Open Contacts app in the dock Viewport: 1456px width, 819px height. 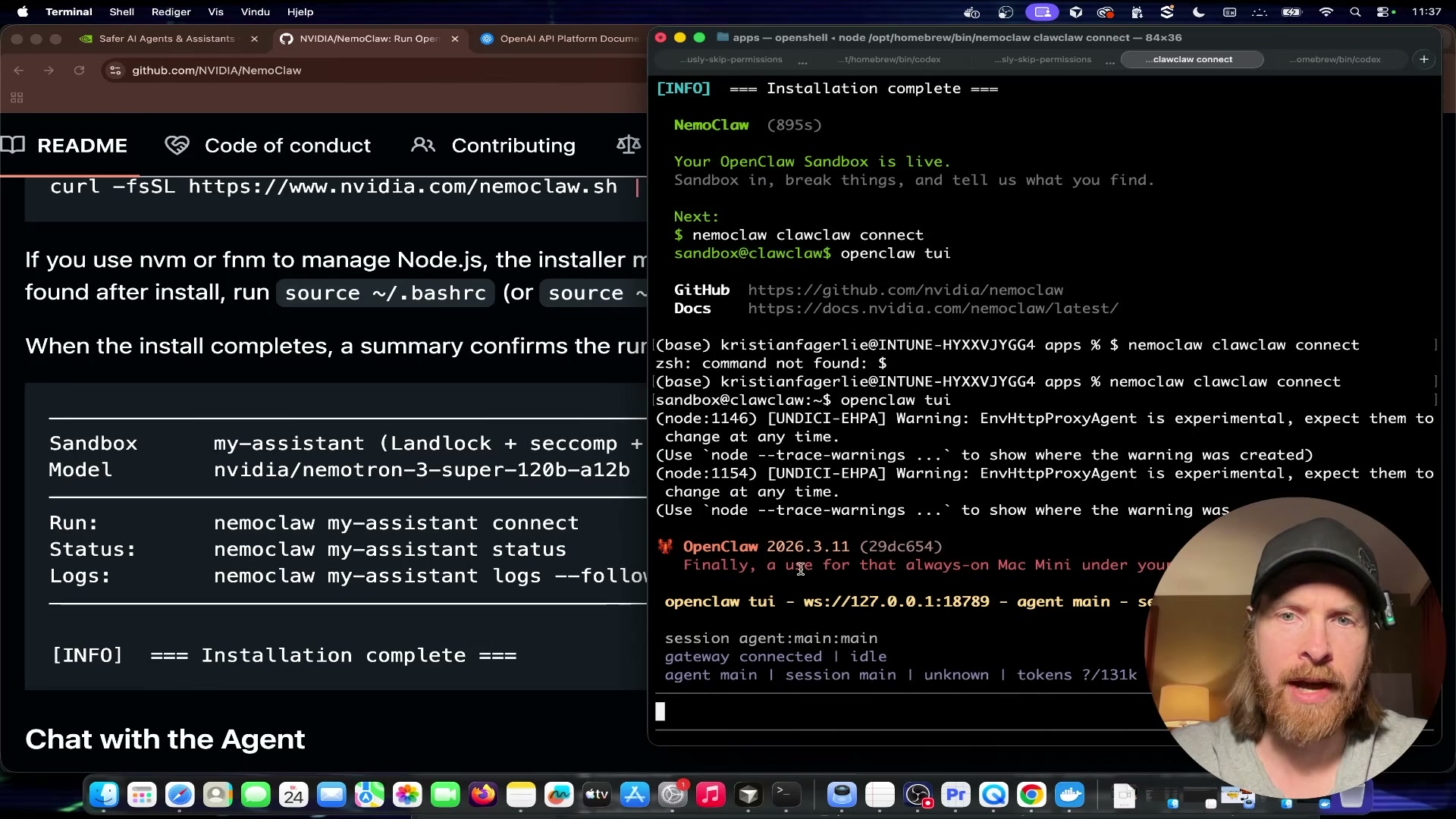218,795
